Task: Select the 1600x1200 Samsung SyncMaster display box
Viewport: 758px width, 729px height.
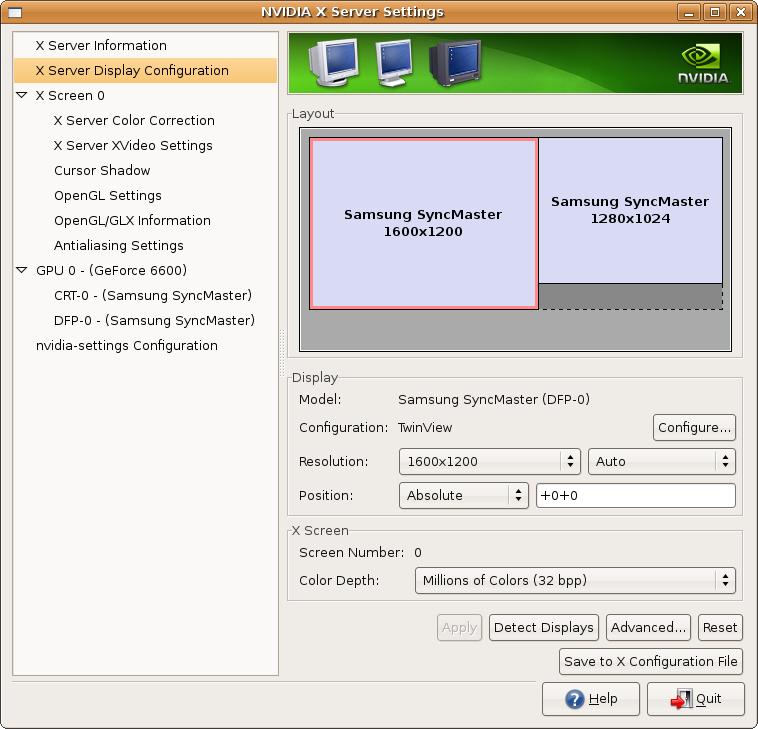Action: [423, 223]
